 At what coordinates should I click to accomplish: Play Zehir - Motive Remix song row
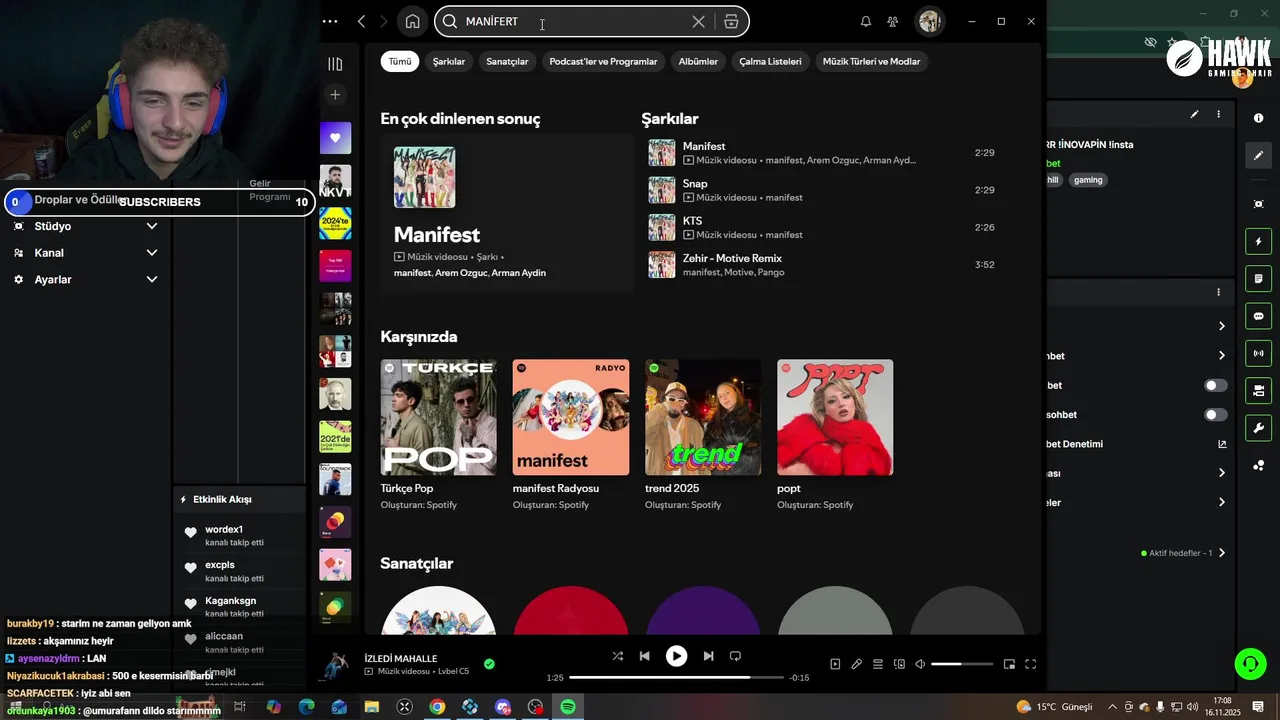(821, 265)
